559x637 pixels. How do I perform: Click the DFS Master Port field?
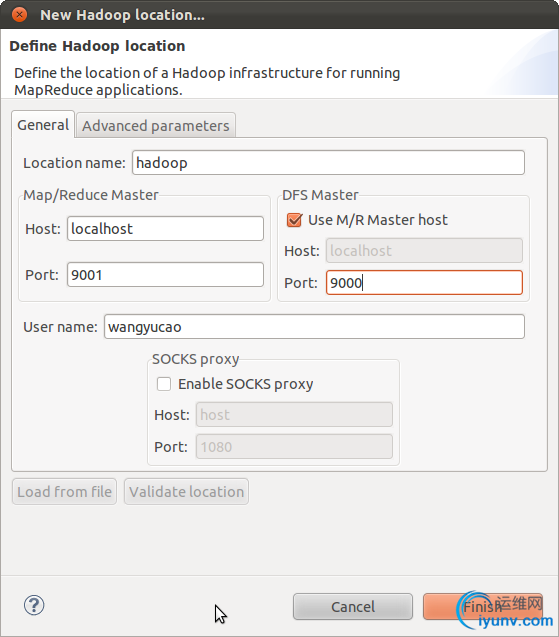tap(424, 283)
